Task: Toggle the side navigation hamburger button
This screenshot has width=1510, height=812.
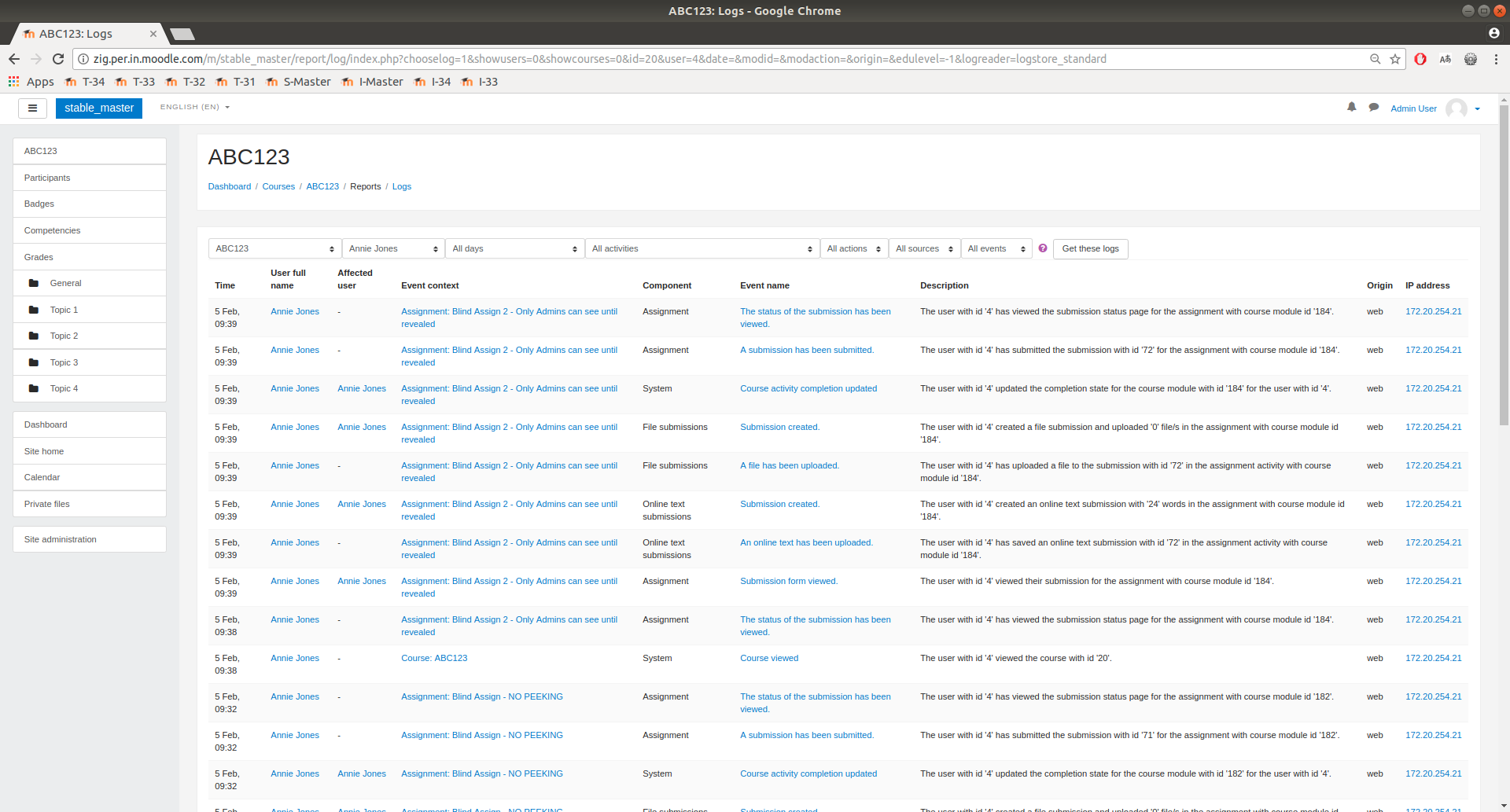Action: pos(32,108)
